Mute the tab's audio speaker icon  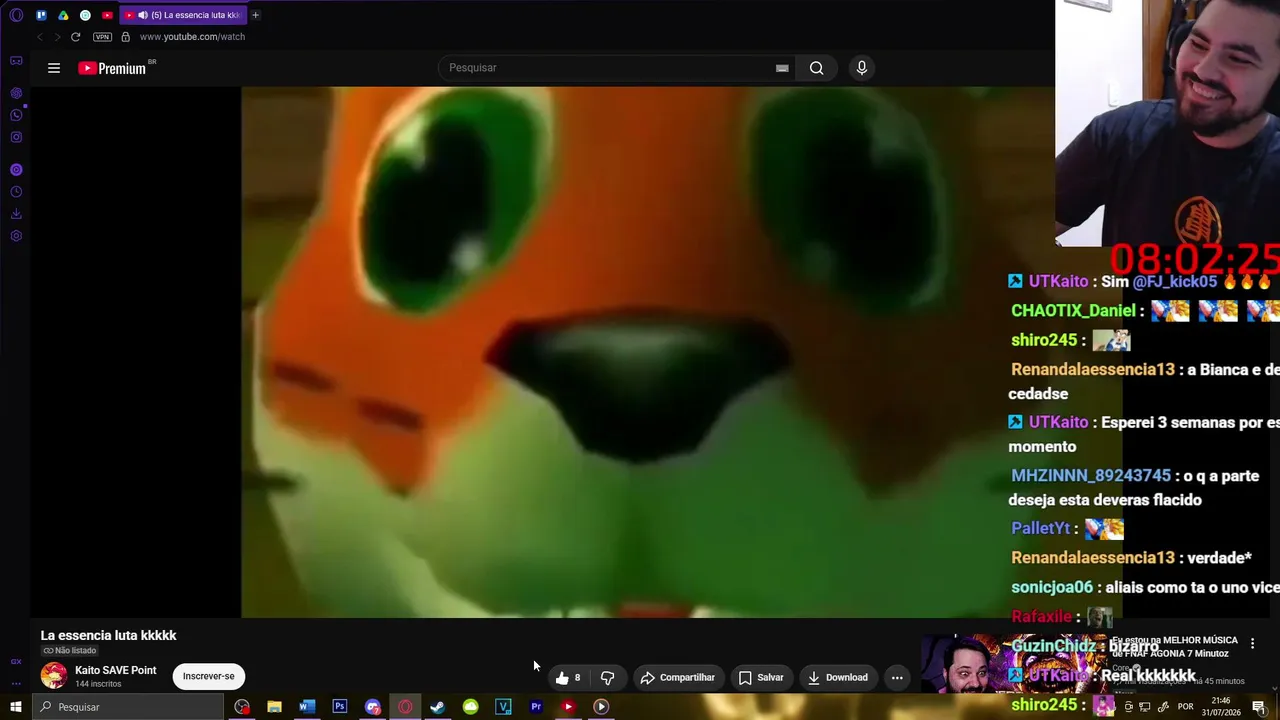tap(143, 15)
